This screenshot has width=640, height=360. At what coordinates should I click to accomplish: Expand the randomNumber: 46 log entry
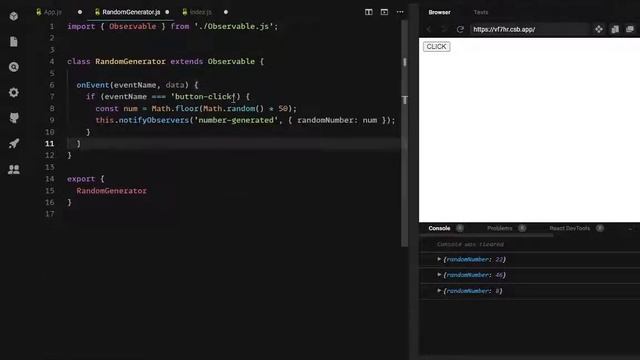tap(439, 275)
